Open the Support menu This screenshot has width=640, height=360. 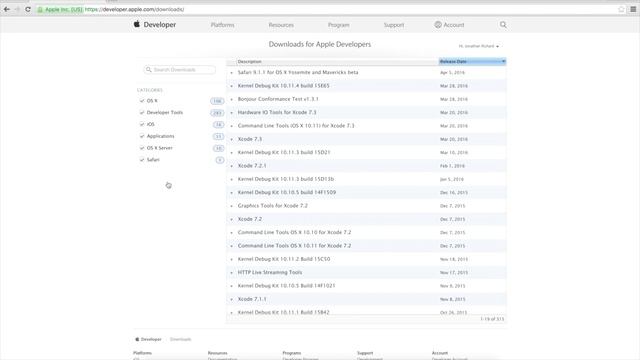[393, 25]
